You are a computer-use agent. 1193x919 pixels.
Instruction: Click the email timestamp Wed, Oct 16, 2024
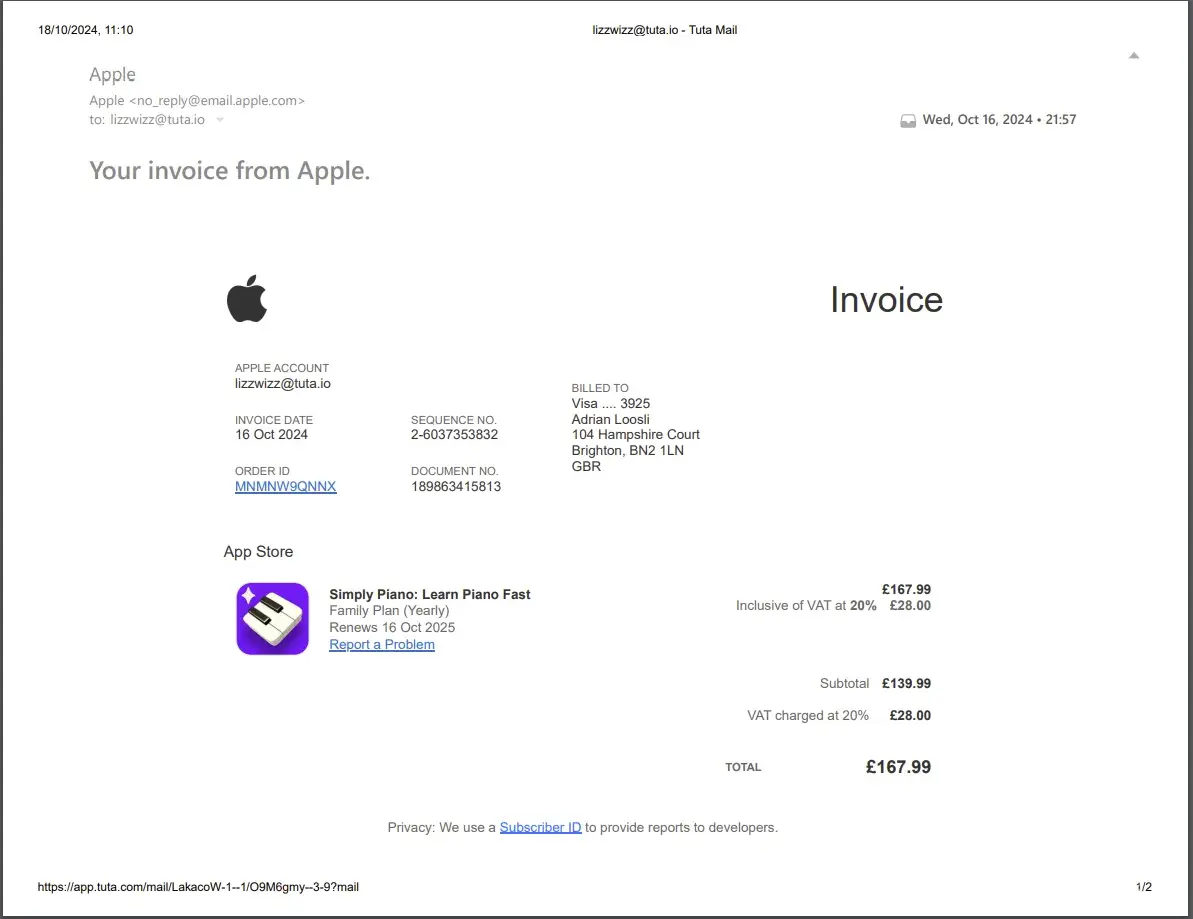click(999, 119)
